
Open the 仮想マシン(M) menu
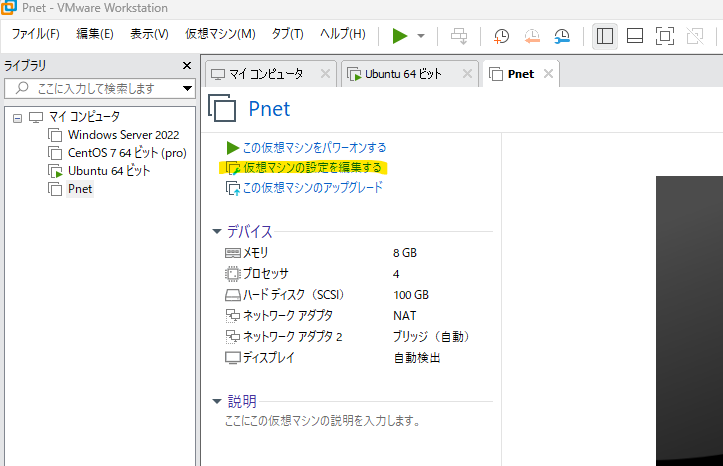click(220, 34)
